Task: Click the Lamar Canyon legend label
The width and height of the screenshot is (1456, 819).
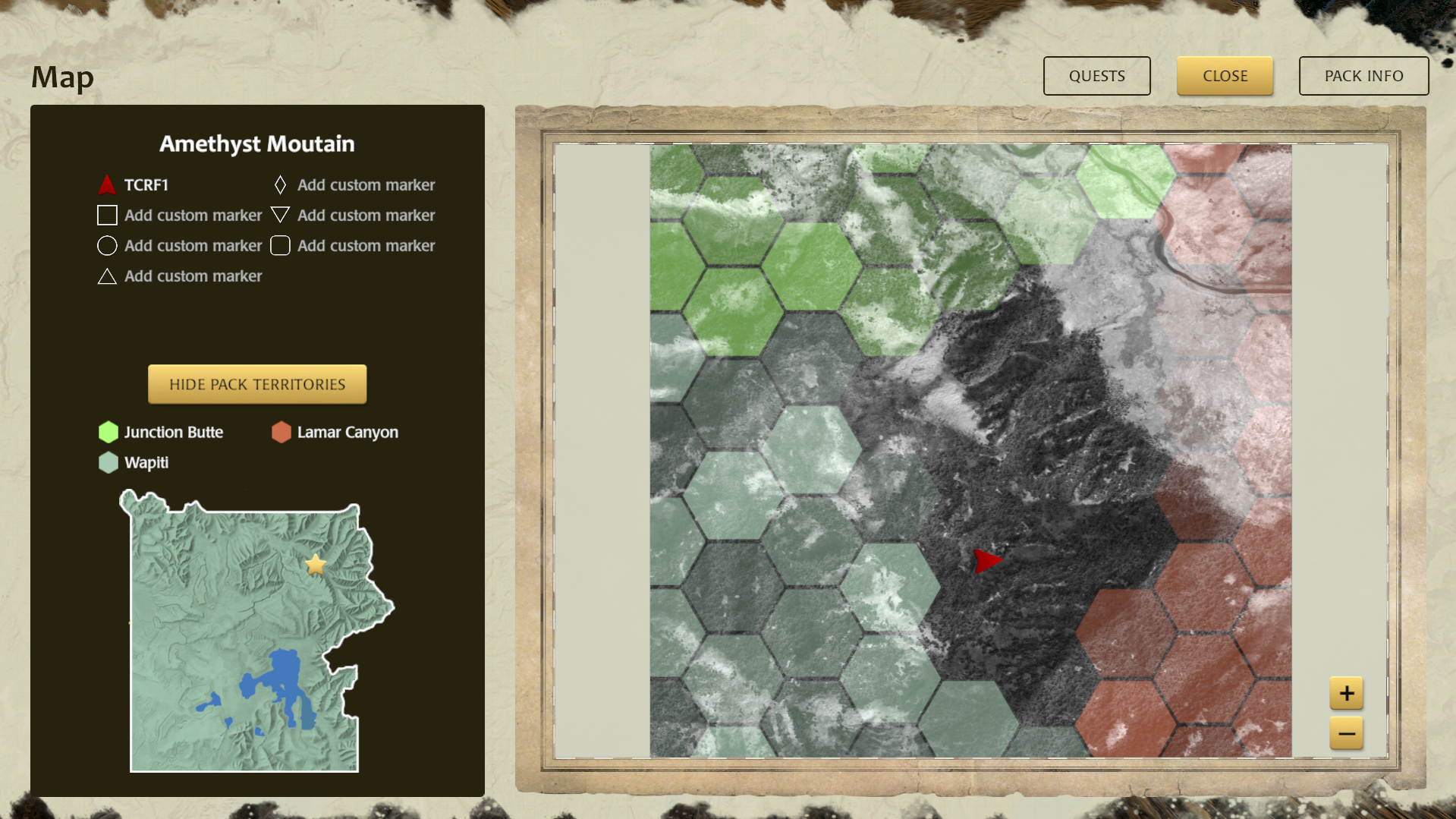Action: tap(347, 432)
